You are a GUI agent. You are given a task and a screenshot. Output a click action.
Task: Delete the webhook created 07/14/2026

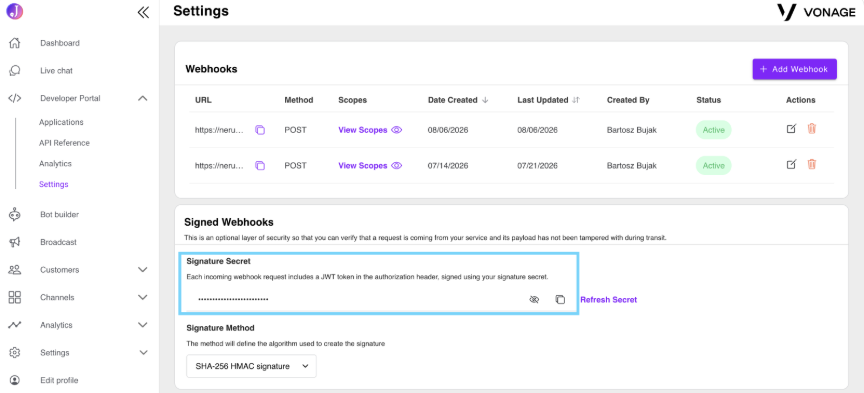tap(812, 164)
